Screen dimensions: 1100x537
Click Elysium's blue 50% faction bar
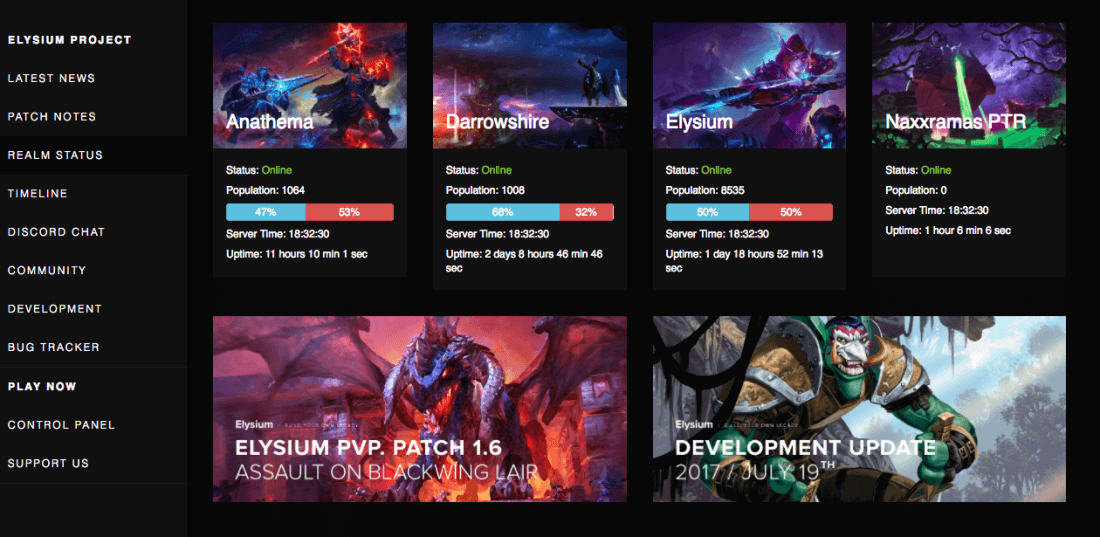pos(707,212)
